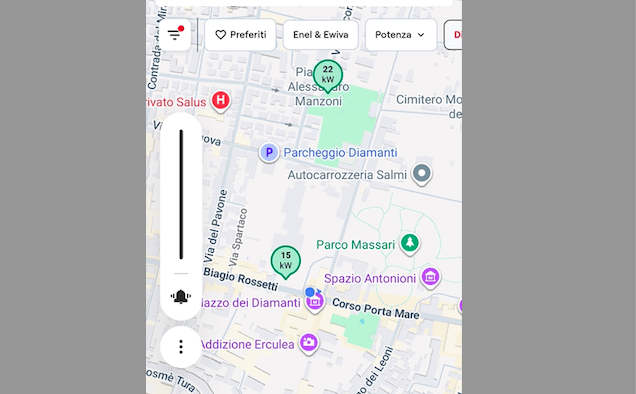Tap the Parco Massari tree marker
The image size is (636, 394).
[x=410, y=244]
